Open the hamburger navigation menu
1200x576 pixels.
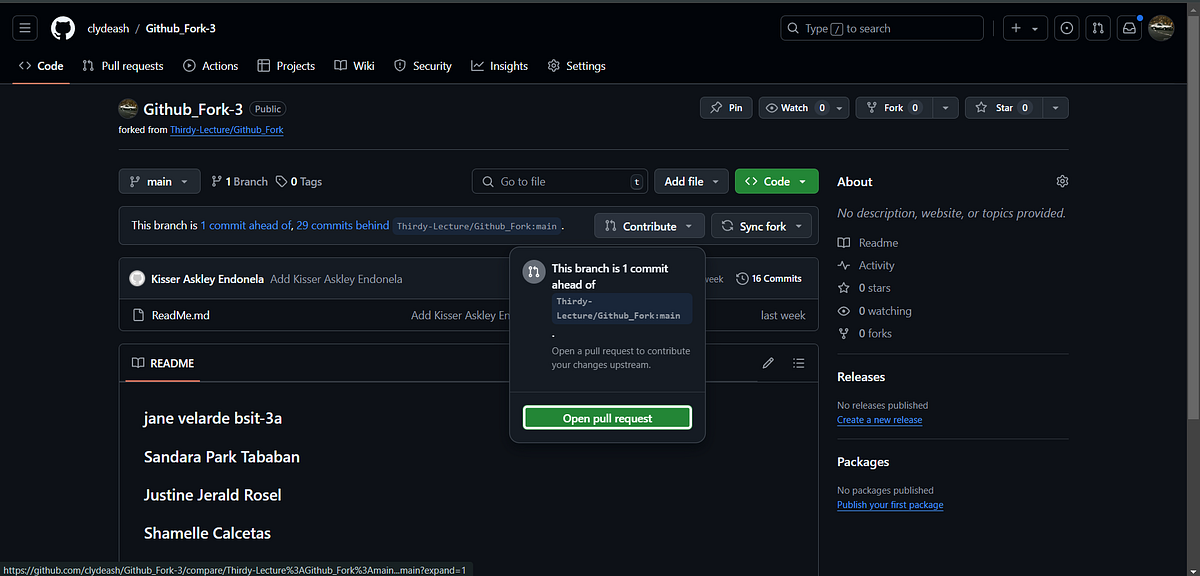[x=25, y=28]
